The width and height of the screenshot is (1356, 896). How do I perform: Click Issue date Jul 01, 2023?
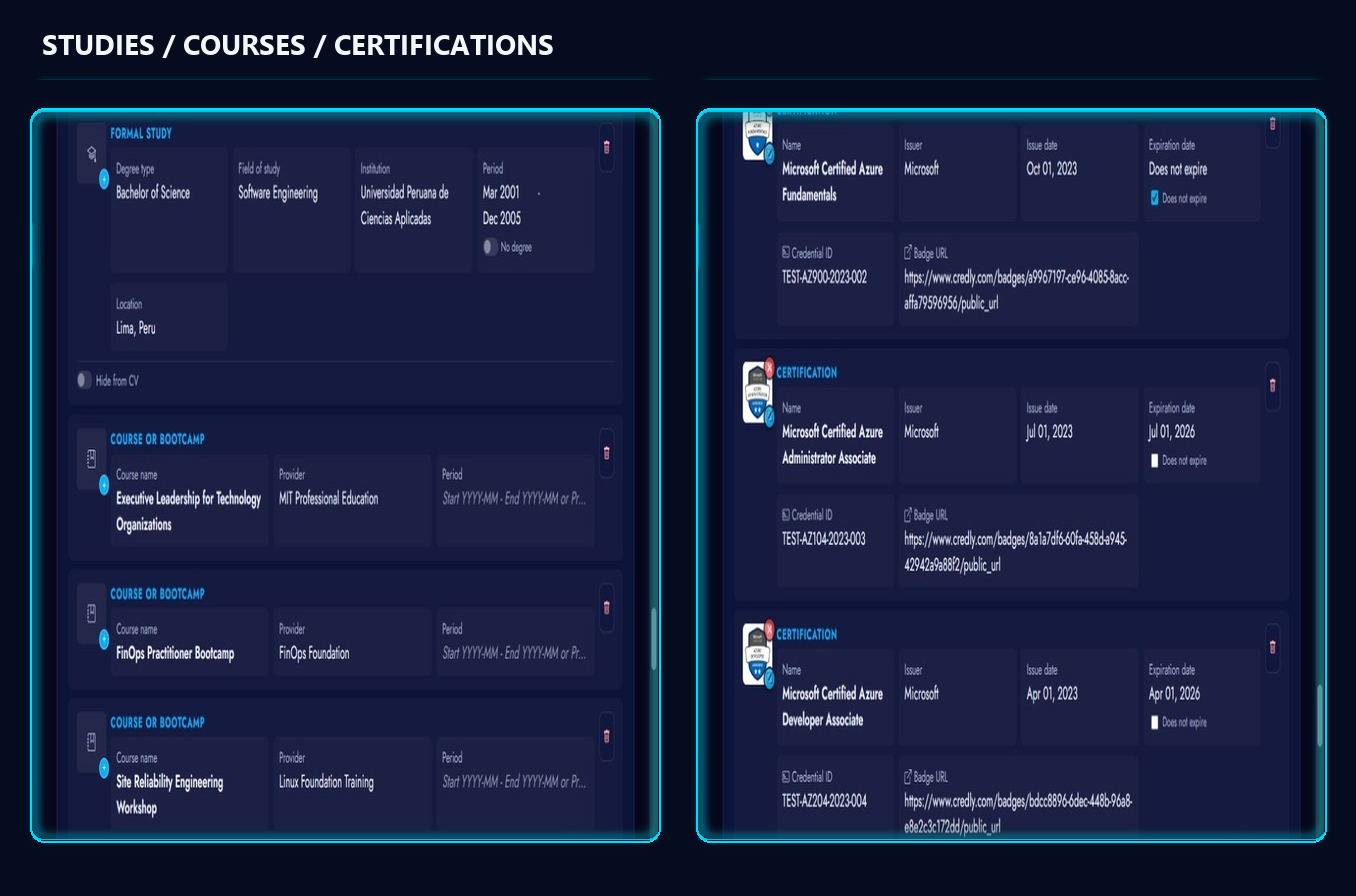[x=1079, y=435]
